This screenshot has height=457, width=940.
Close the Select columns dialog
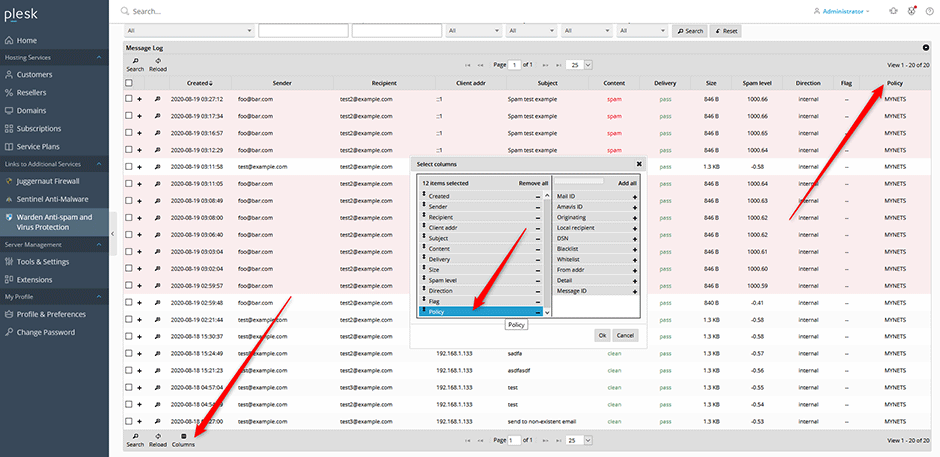pos(639,163)
